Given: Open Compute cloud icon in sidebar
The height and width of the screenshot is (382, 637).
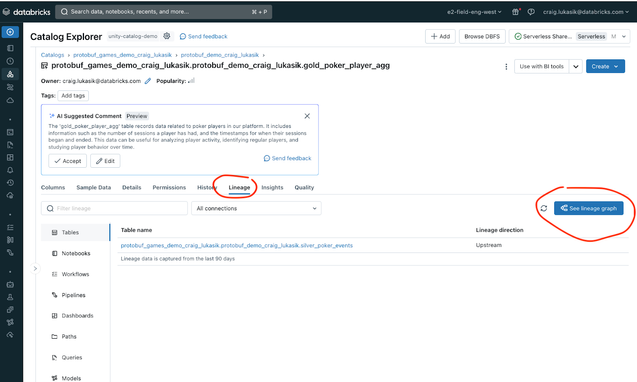Looking at the screenshot, I should [x=10, y=100].
